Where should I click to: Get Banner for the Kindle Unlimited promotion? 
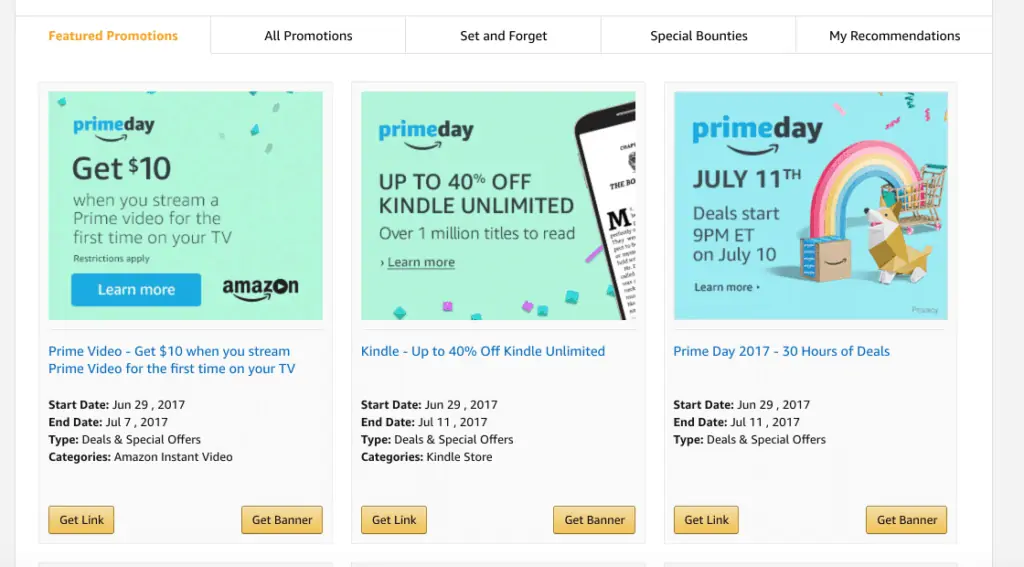tap(594, 520)
